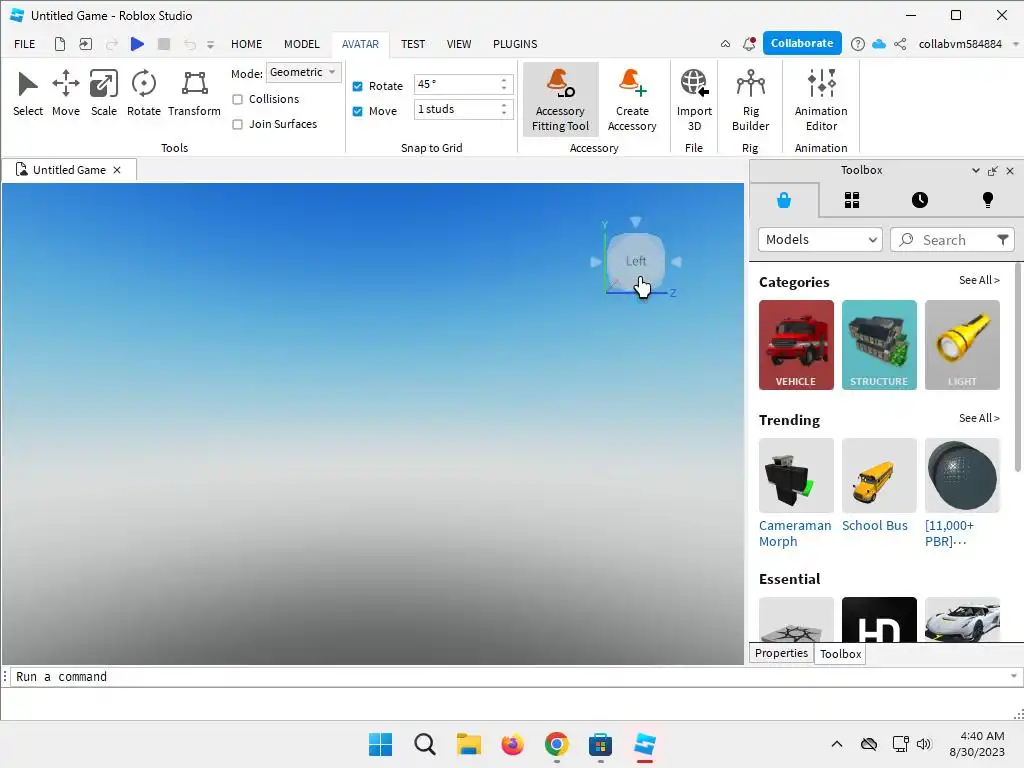Open Toolbox Inventory grid tab
The height and width of the screenshot is (768, 1024).
pyautogui.click(x=852, y=200)
